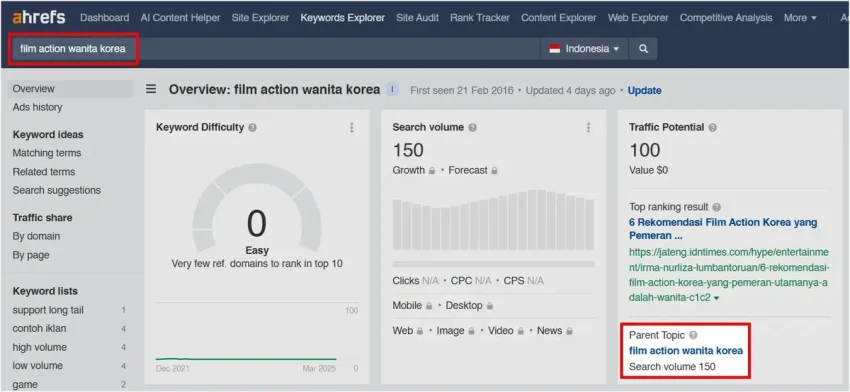Click the Web lock icon

(420, 331)
